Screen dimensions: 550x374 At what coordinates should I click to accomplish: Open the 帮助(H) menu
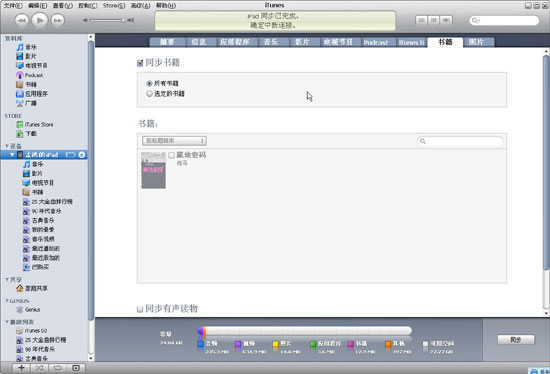166,5
